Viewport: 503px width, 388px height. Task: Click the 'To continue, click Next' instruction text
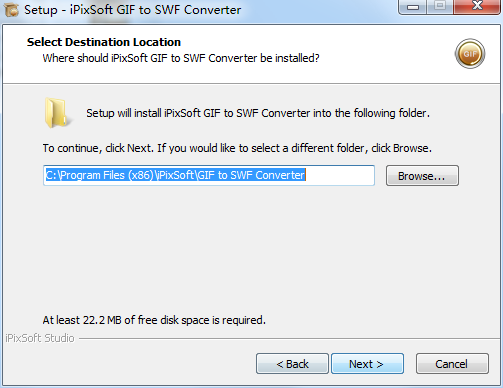pyautogui.click(x=237, y=148)
